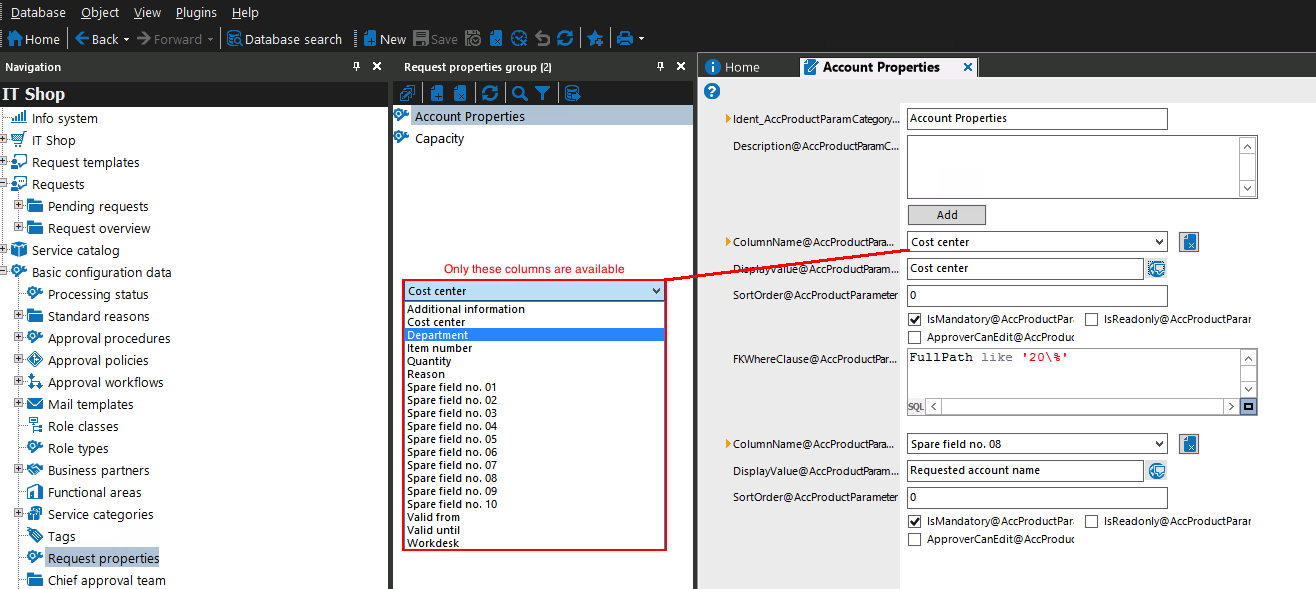Expand the Approval workflows node
The image size is (1316, 589).
coord(19,382)
